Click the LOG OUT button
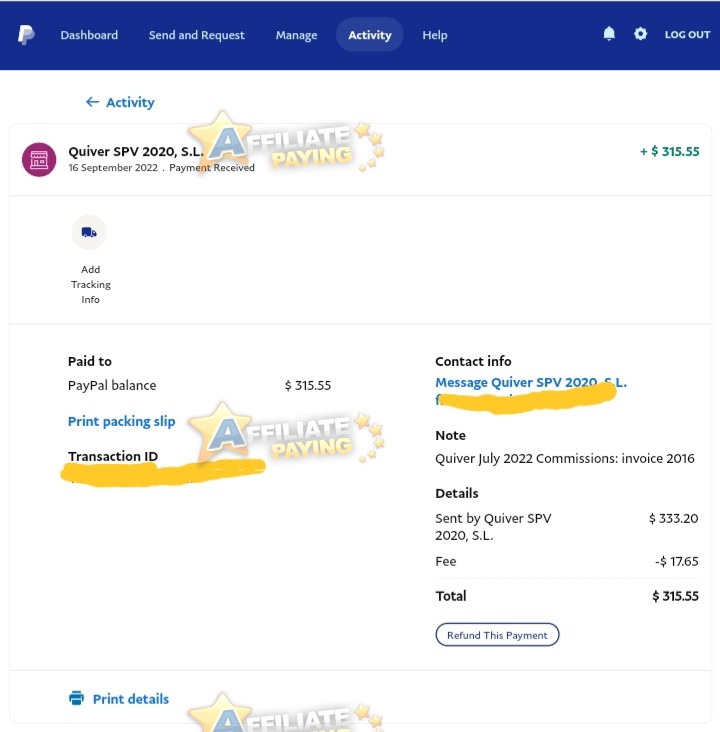This screenshot has height=732, width=720. click(x=687, y=35)
